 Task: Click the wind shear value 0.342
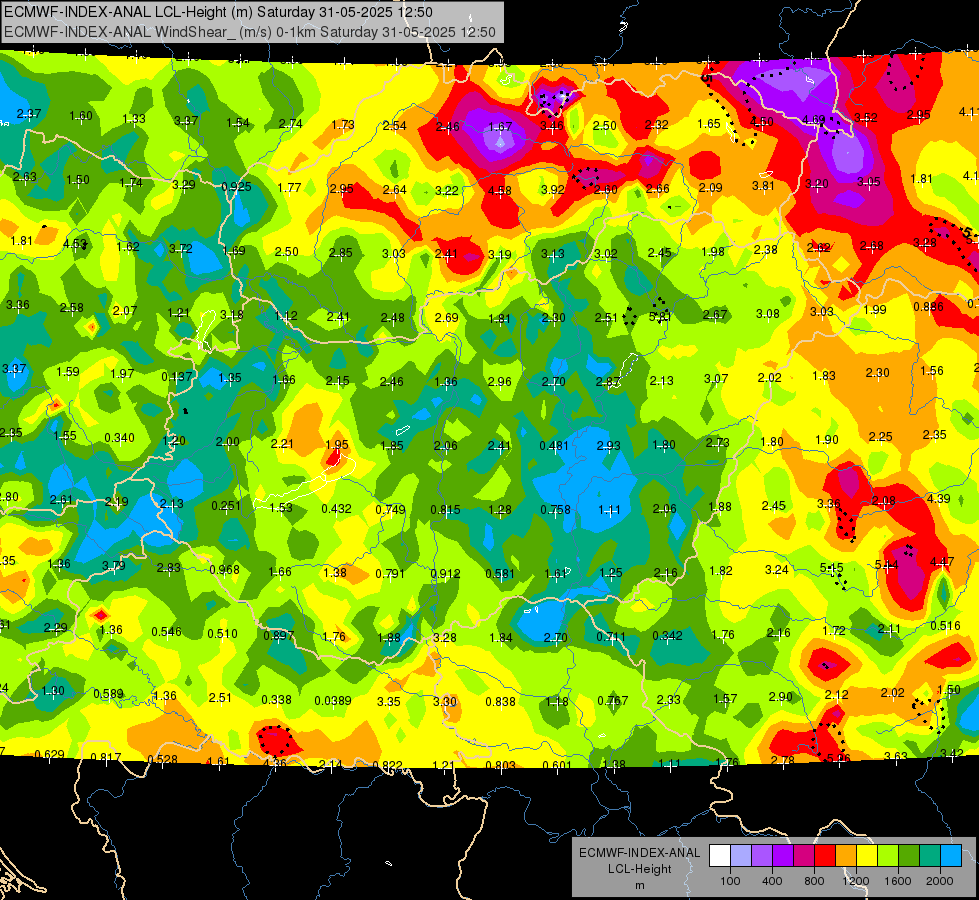(667, 636)
